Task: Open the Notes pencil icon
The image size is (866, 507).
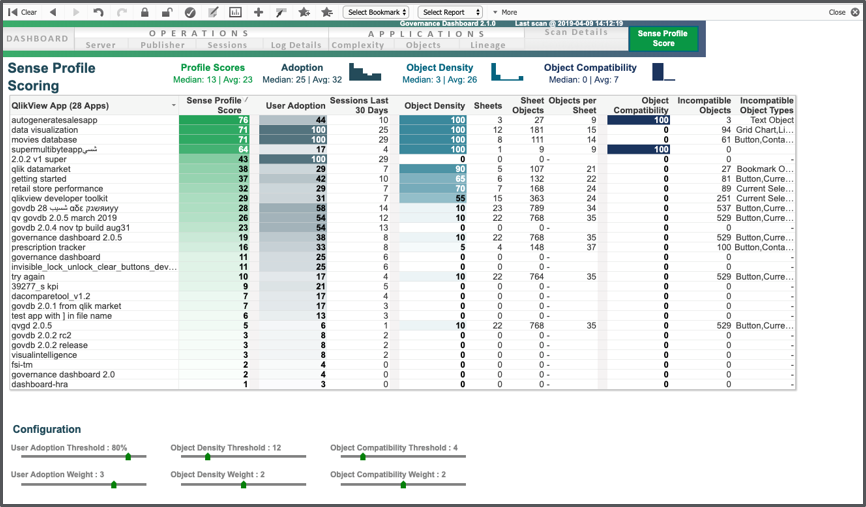Action: (x=213, y=12)
